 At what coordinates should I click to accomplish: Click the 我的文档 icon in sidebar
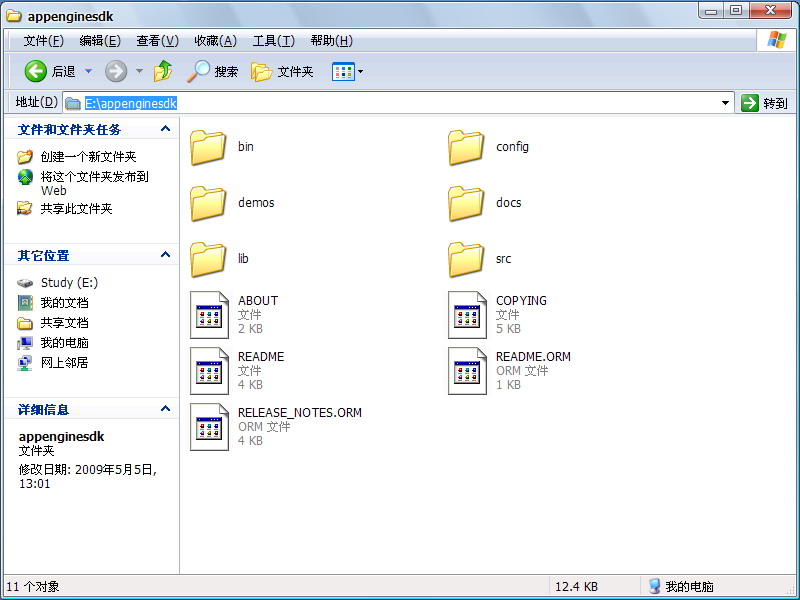pos(24,303)
